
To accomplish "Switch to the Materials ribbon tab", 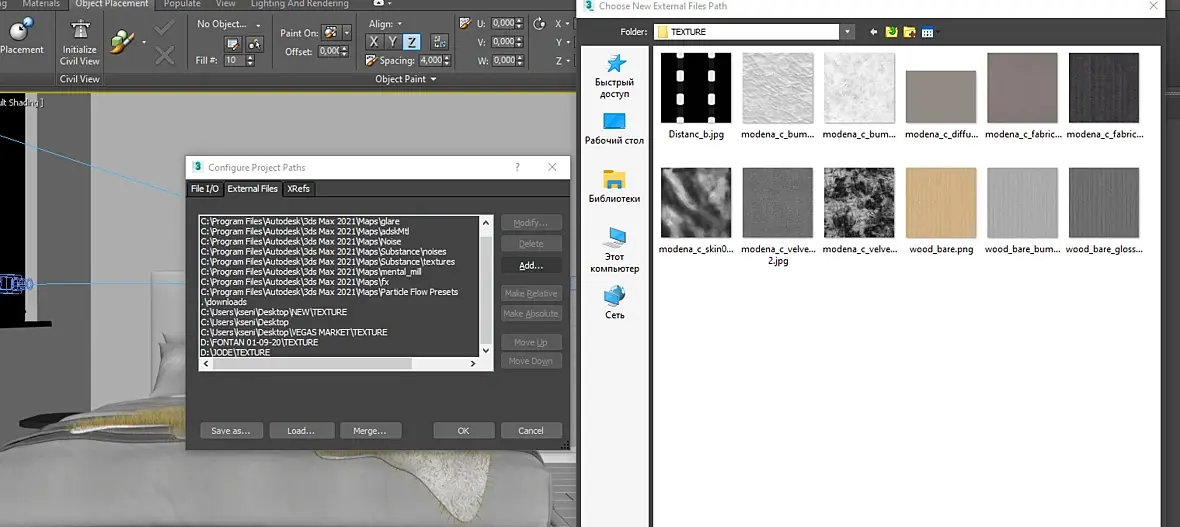I will [x=41, y=4].
